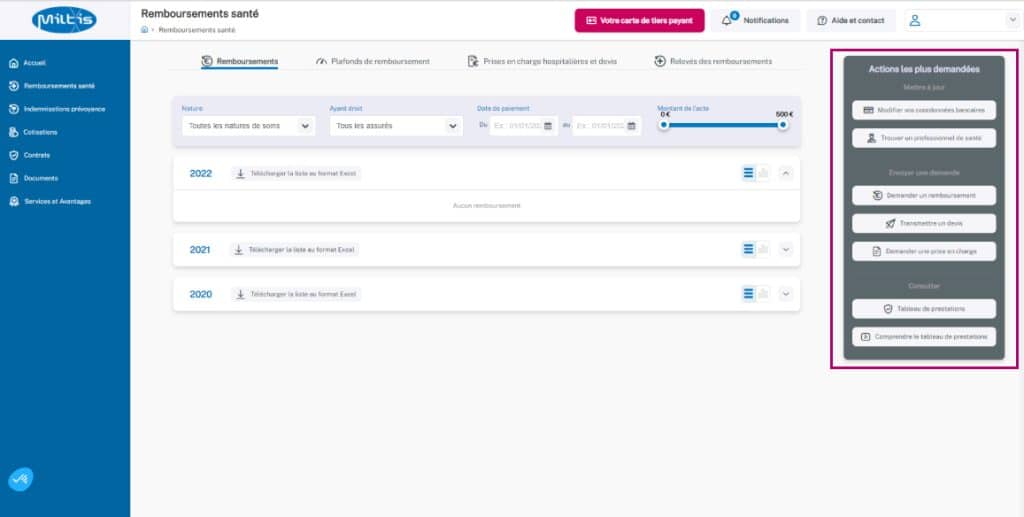This screenshot has height=517, width=1024.
Task: Open the Nature filter dropdown
Action: (248, 126)
